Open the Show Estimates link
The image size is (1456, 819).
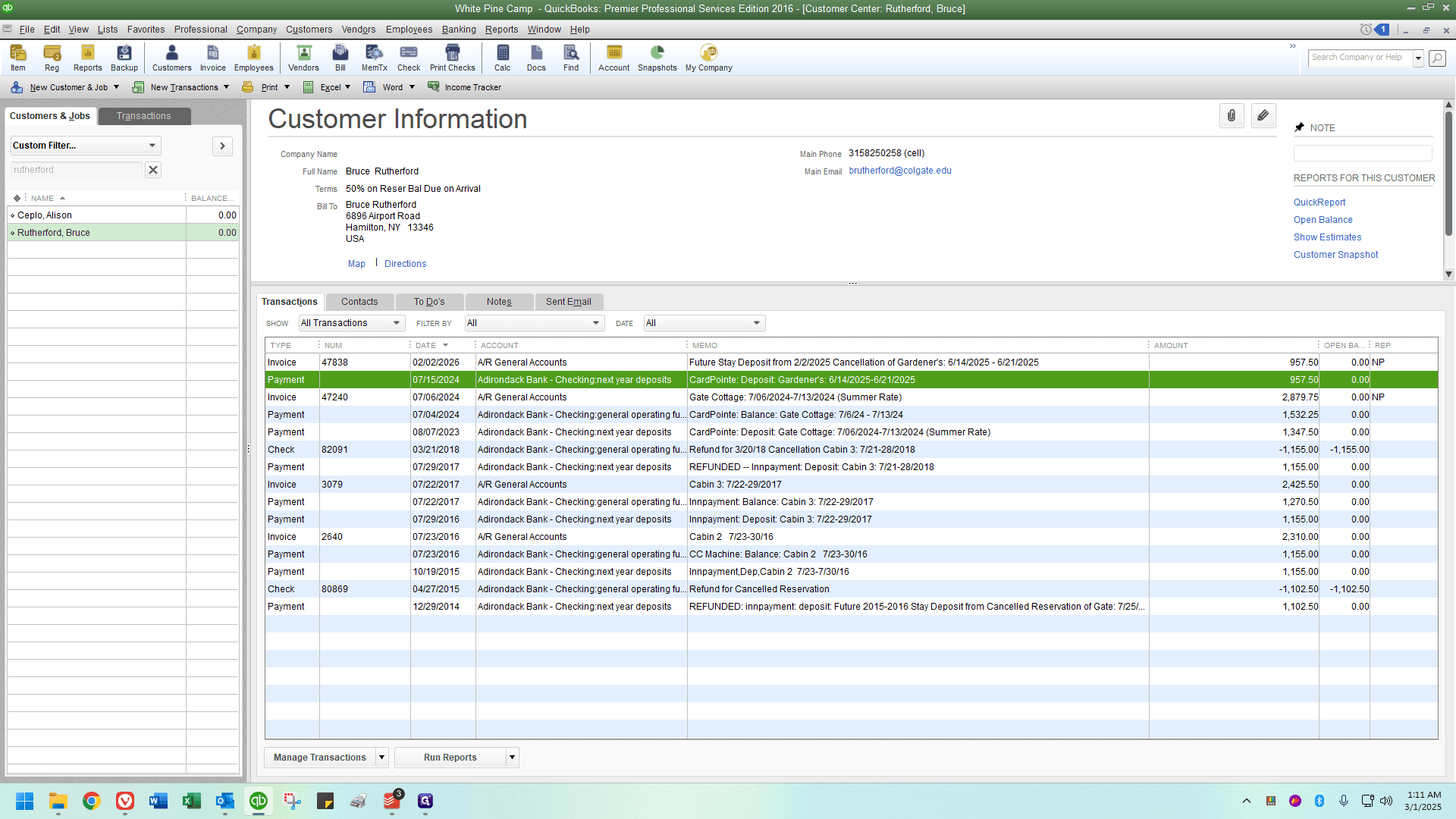pos(1328,237)
